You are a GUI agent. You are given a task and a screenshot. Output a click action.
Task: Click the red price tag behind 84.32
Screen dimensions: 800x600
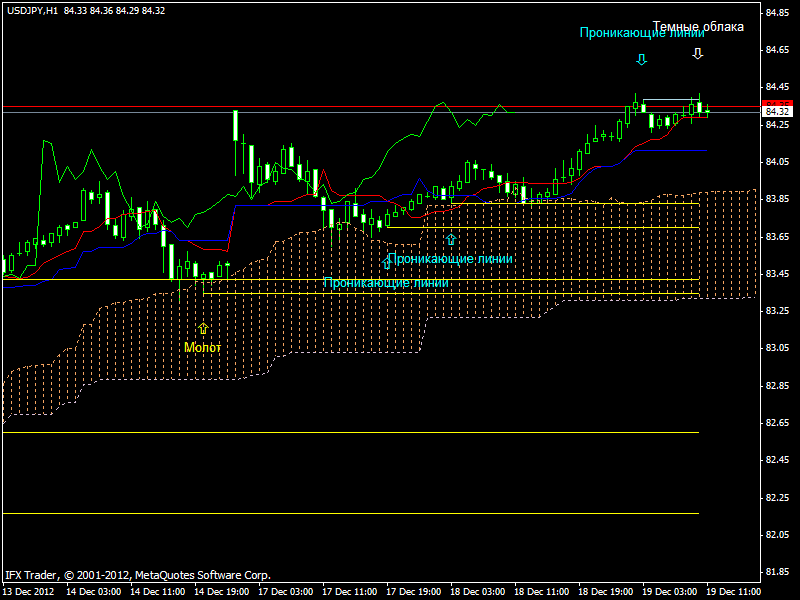(778, 103)
